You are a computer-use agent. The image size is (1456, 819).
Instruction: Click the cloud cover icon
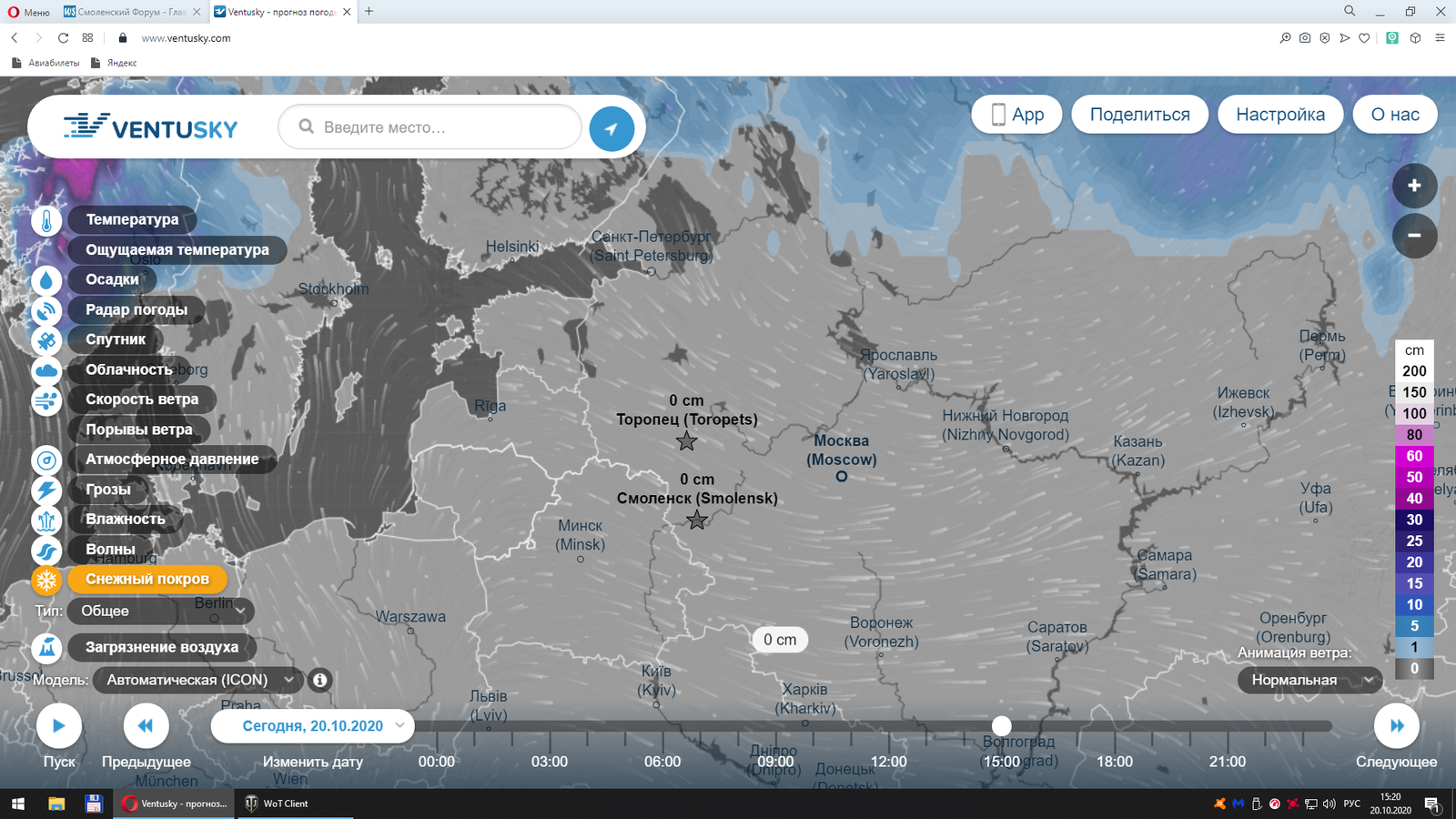[x=46, y=370]
